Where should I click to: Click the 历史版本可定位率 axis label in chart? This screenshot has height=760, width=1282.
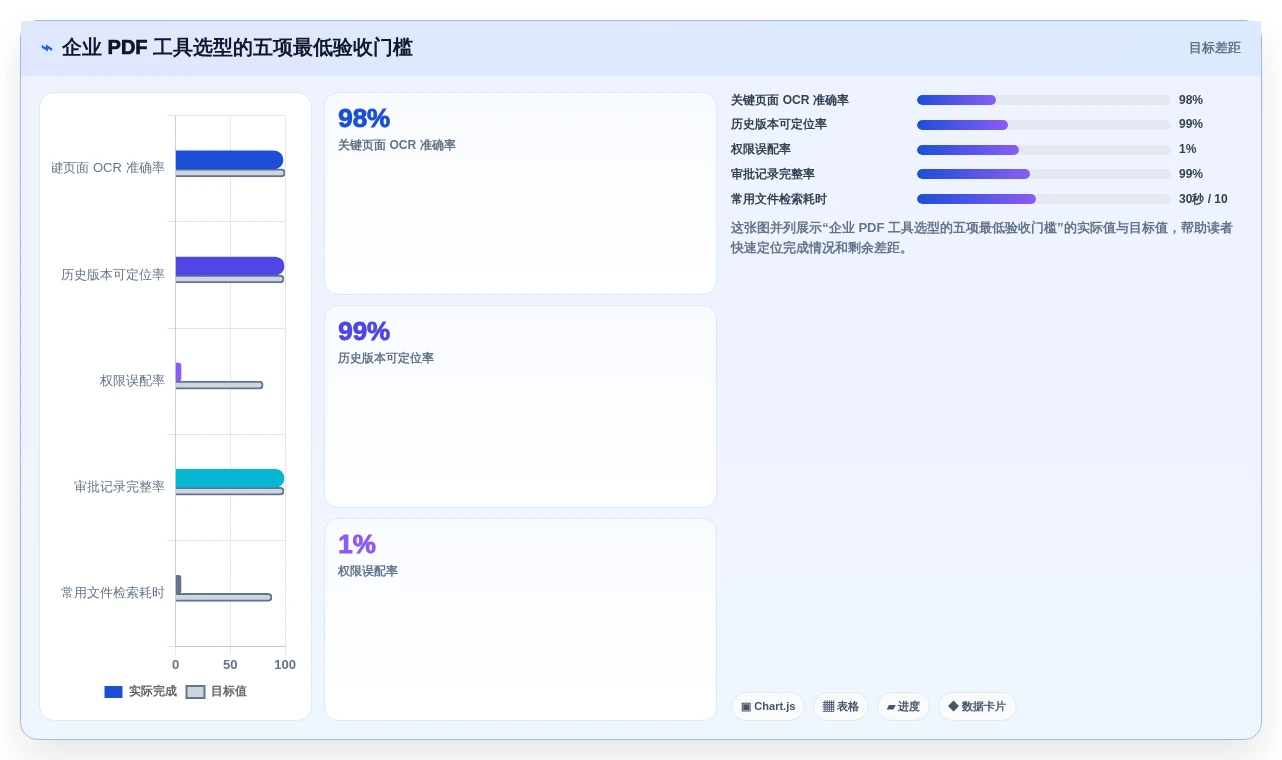pos(113,275)
